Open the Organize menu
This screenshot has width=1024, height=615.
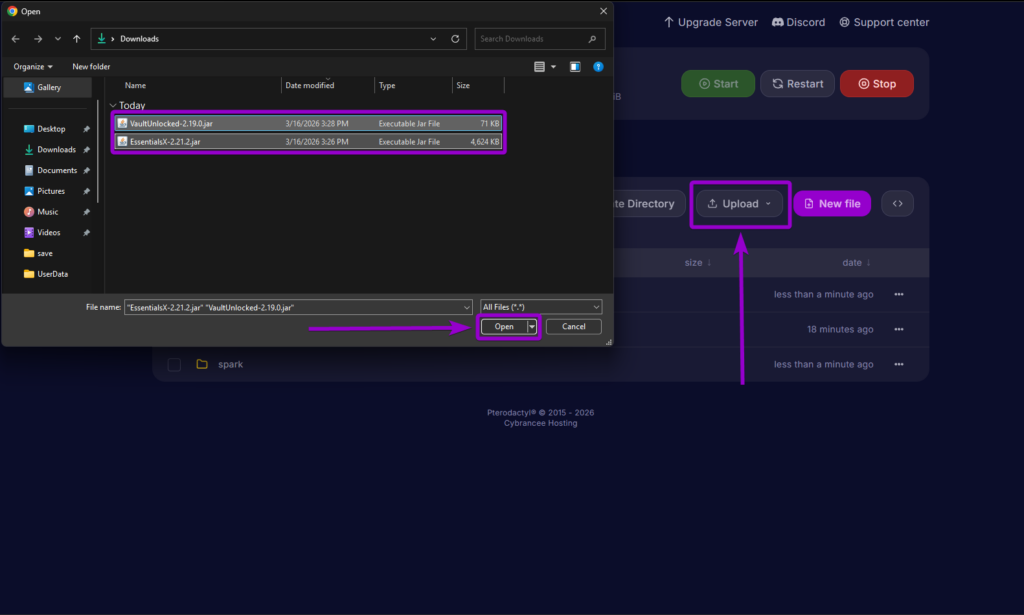[30, 66]
